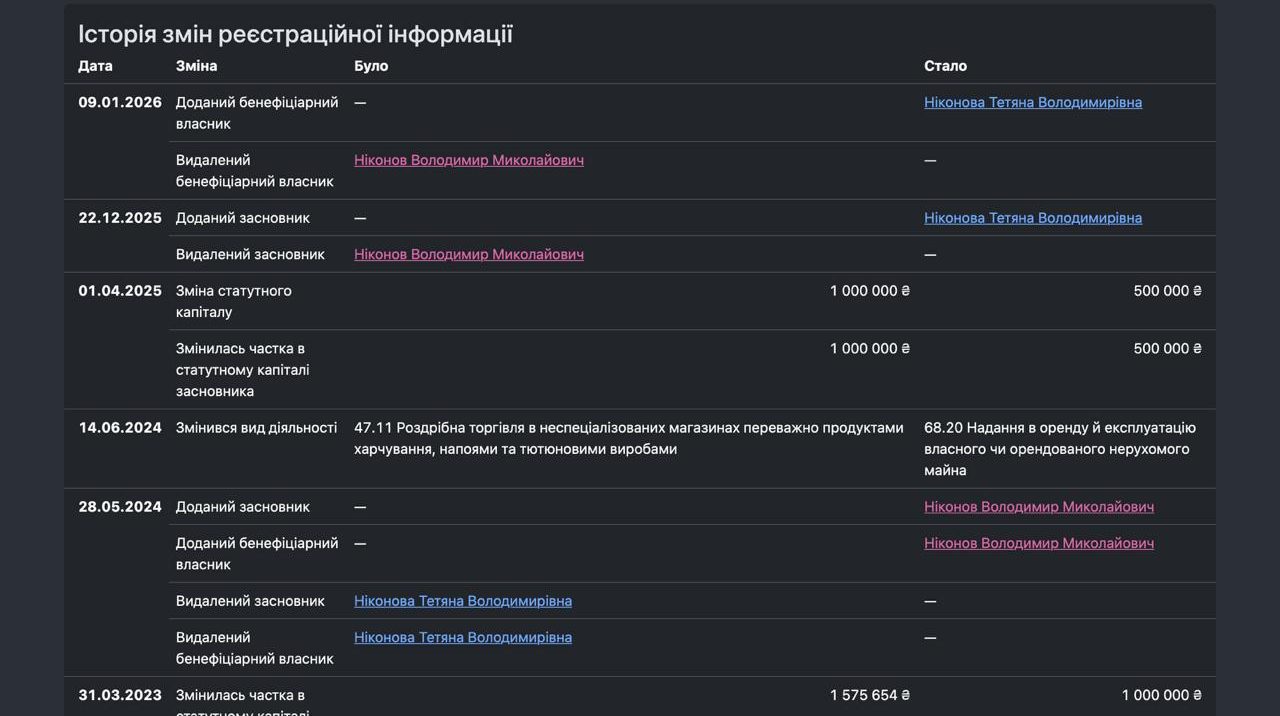1280x716 pixels.
Task: Select removed founder Ніконова Тетяна Володимирівна link
Action: tap(462, 601)
